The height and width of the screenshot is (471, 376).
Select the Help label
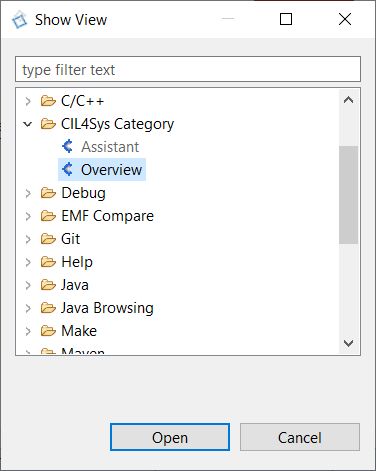point(77,262)
